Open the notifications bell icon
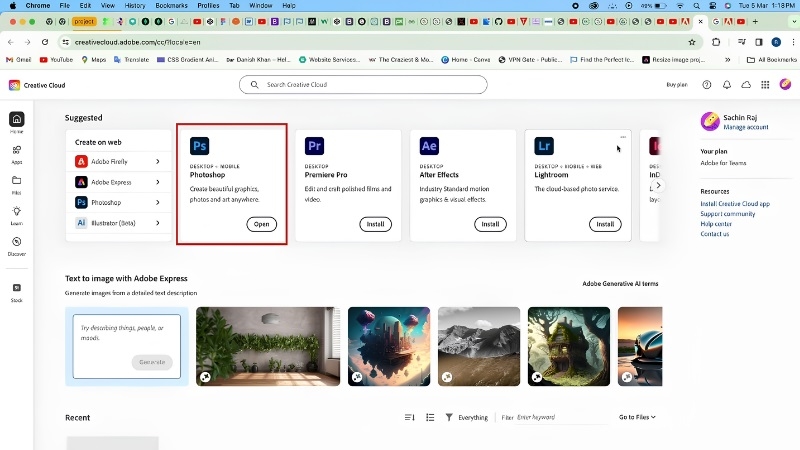Screen dimensions: 800x450 727,85
